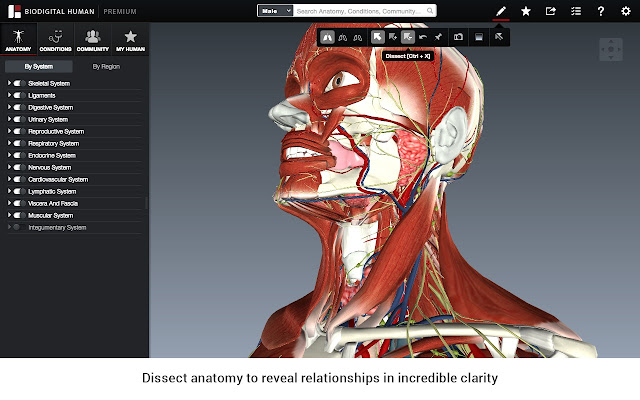Open help via question mark icon

[x=600, y=11]
